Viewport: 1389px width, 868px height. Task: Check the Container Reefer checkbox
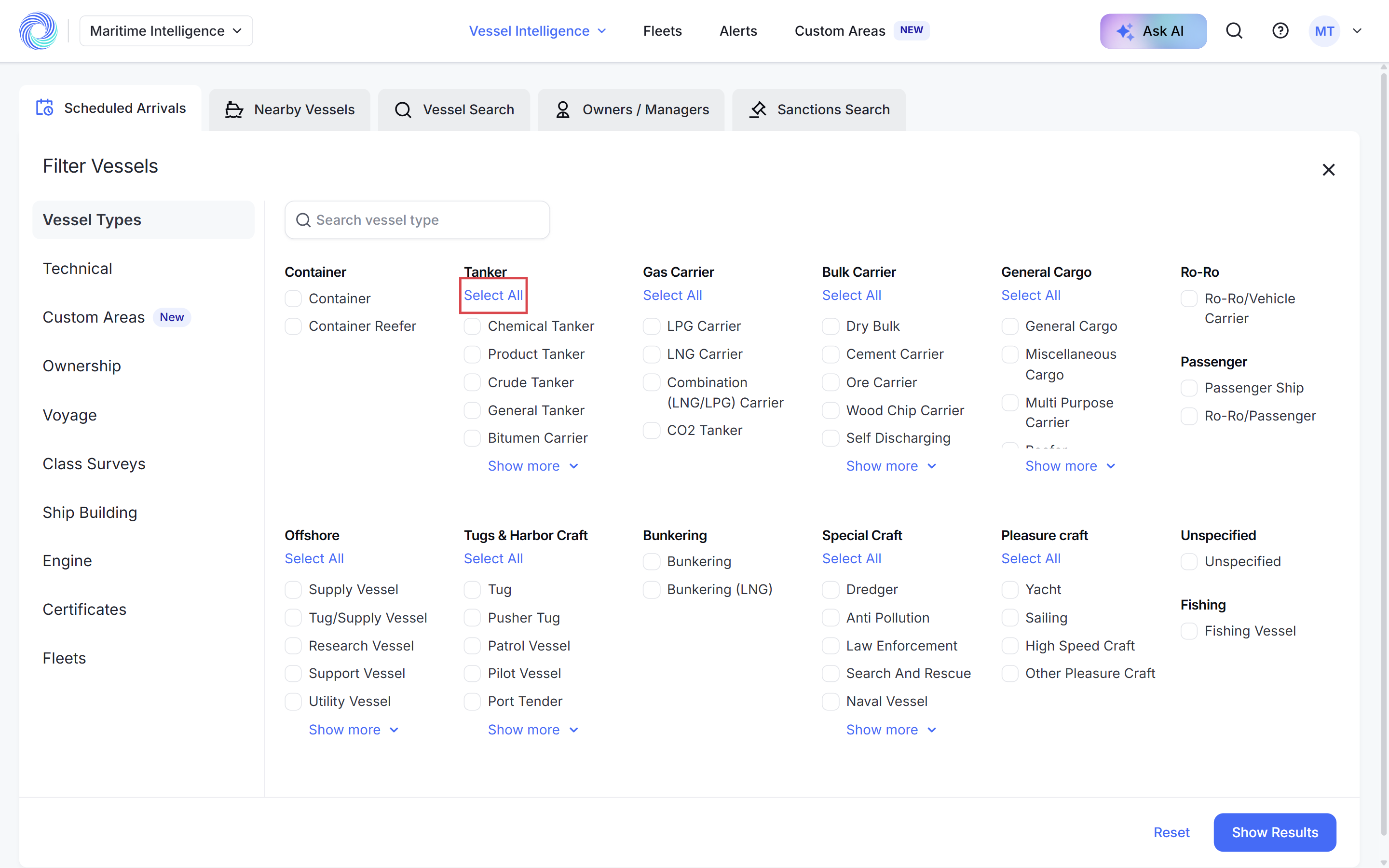pos(293,326)
